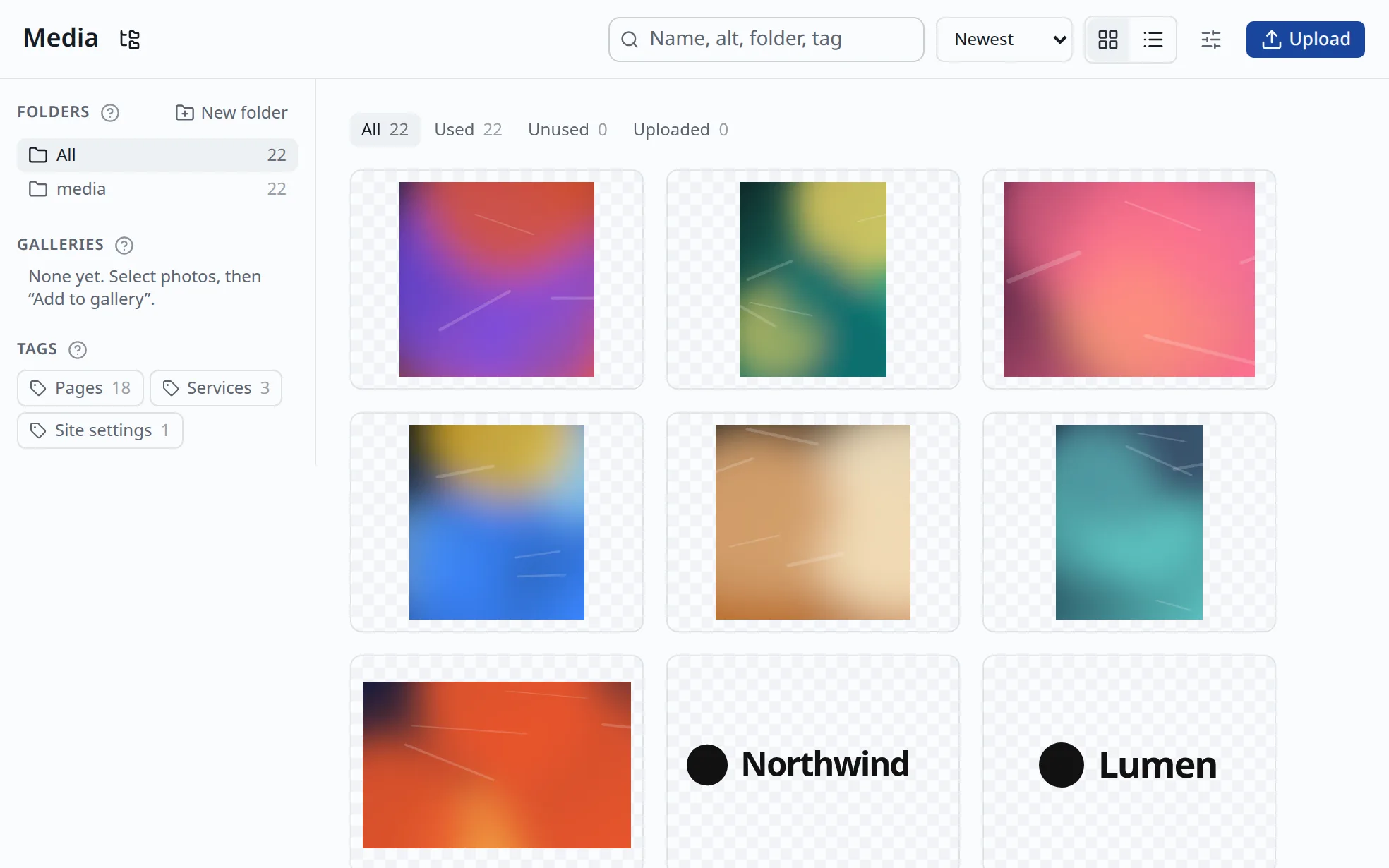The image size is (1389, 868).
Task: Click the search magnifier icon
Action: point(630,40)
